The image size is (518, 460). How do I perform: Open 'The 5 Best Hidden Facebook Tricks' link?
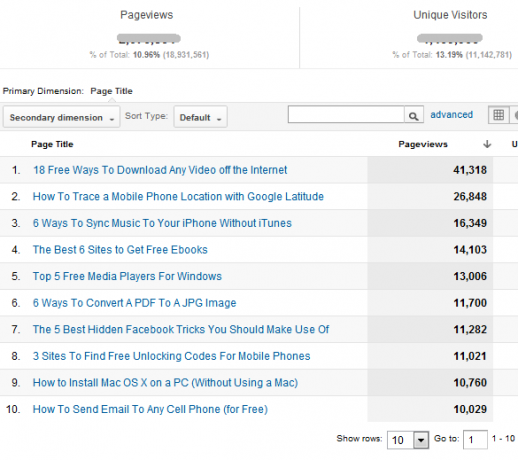181,329
